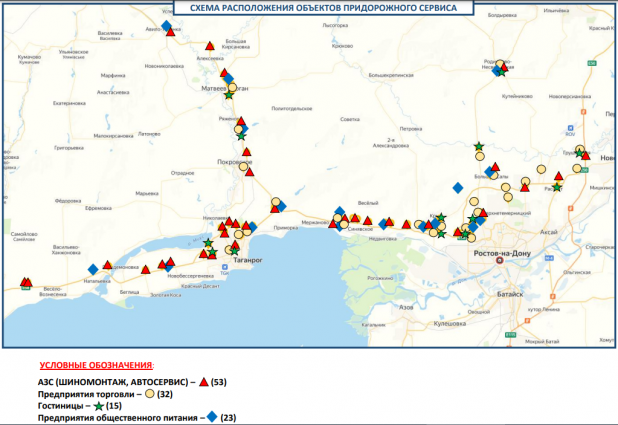Click the Советка label
The width and height of the screenshot is (618, 425).
click(x=350, y=119)
